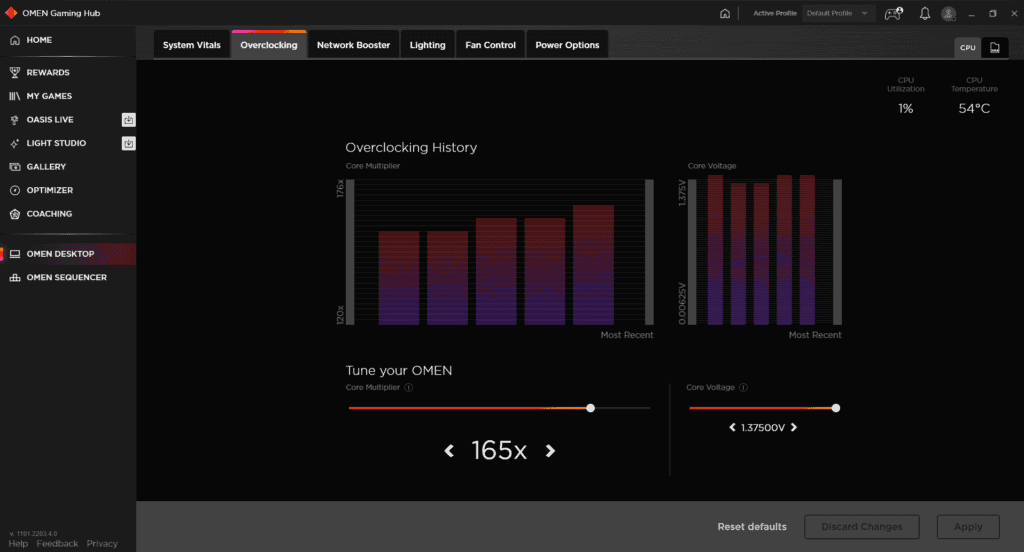The height and width of the screenshot is (552, 1024).
Task: Click the Core Multiplier info icon
Action: point(409,387)
